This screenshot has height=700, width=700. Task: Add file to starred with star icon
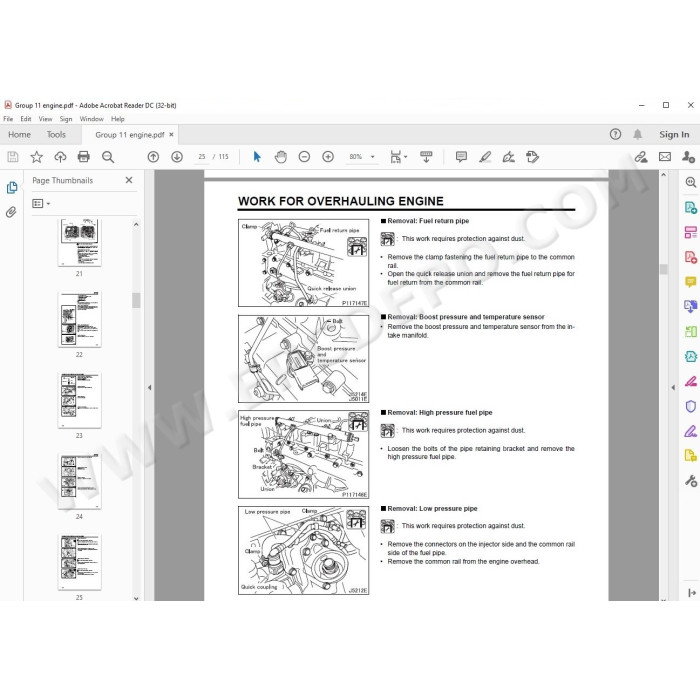(36, 157)
